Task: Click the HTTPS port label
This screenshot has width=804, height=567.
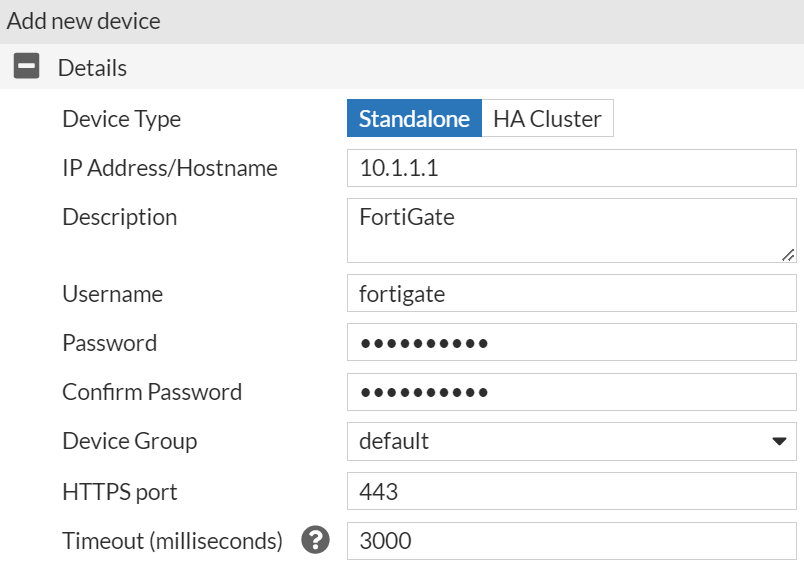Action: tap(119, 492)
